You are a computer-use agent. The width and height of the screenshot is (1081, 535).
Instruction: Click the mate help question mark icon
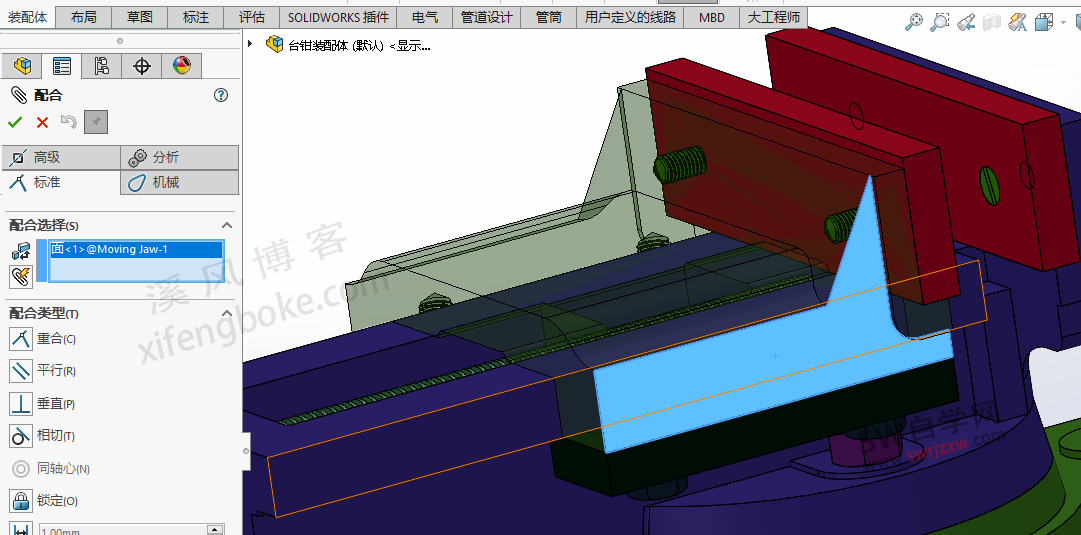(221, 95)
